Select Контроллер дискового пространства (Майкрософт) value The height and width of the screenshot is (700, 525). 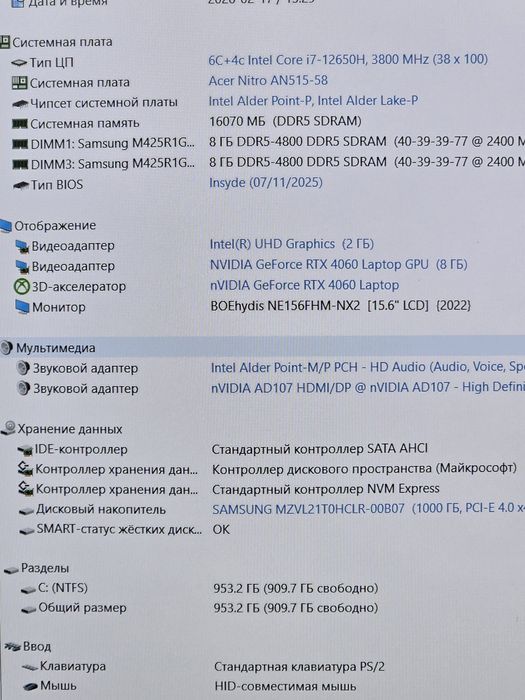pyautogui.click(x=364, y=469)
